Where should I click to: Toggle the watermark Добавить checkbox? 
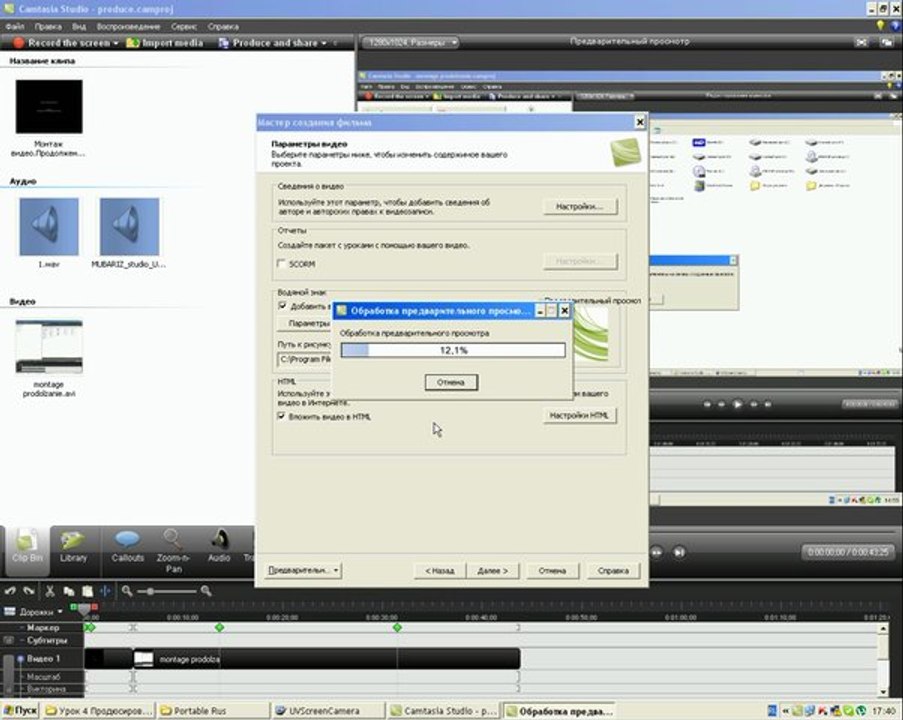(x=282, y=306)
